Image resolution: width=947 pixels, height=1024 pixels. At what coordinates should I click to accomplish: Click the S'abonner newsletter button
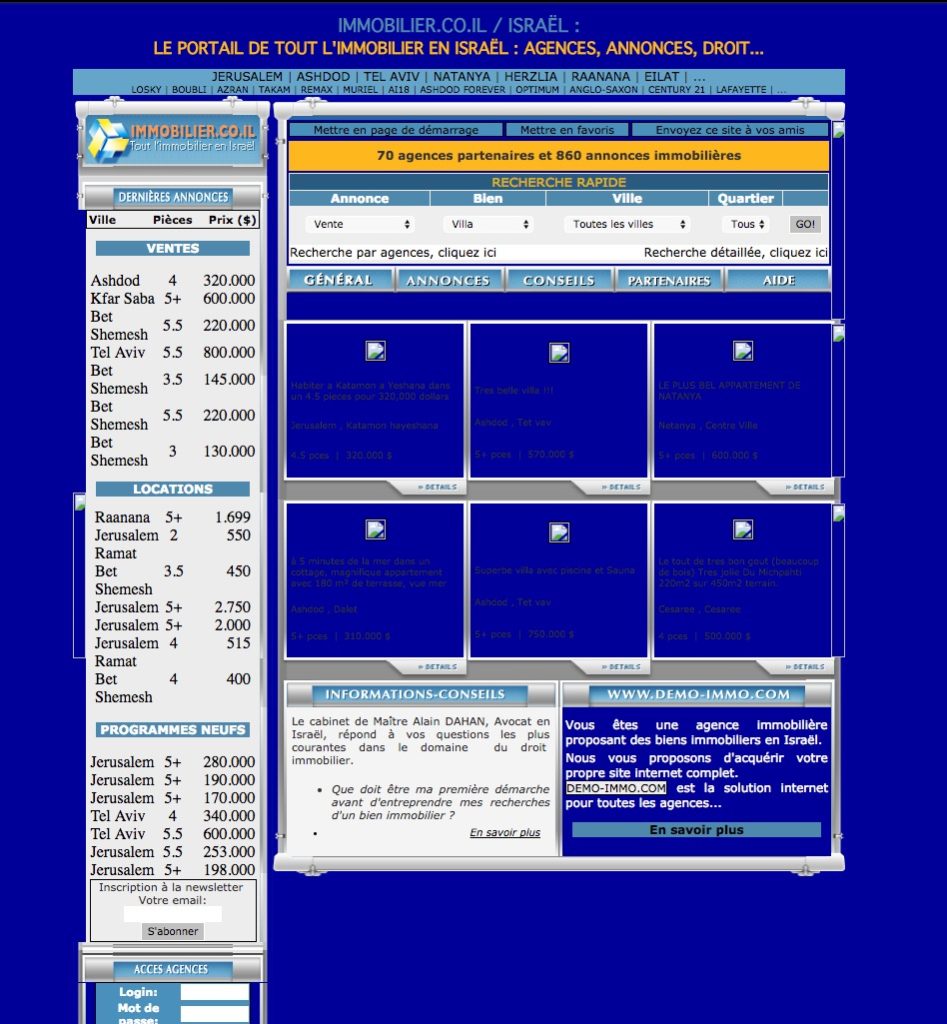coord(173,932)
